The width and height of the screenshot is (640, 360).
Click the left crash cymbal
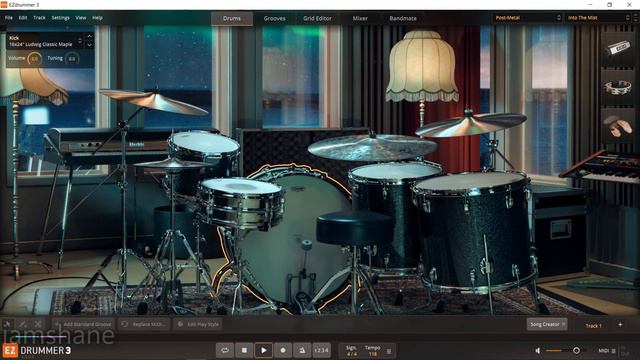(x=154, y=101)
